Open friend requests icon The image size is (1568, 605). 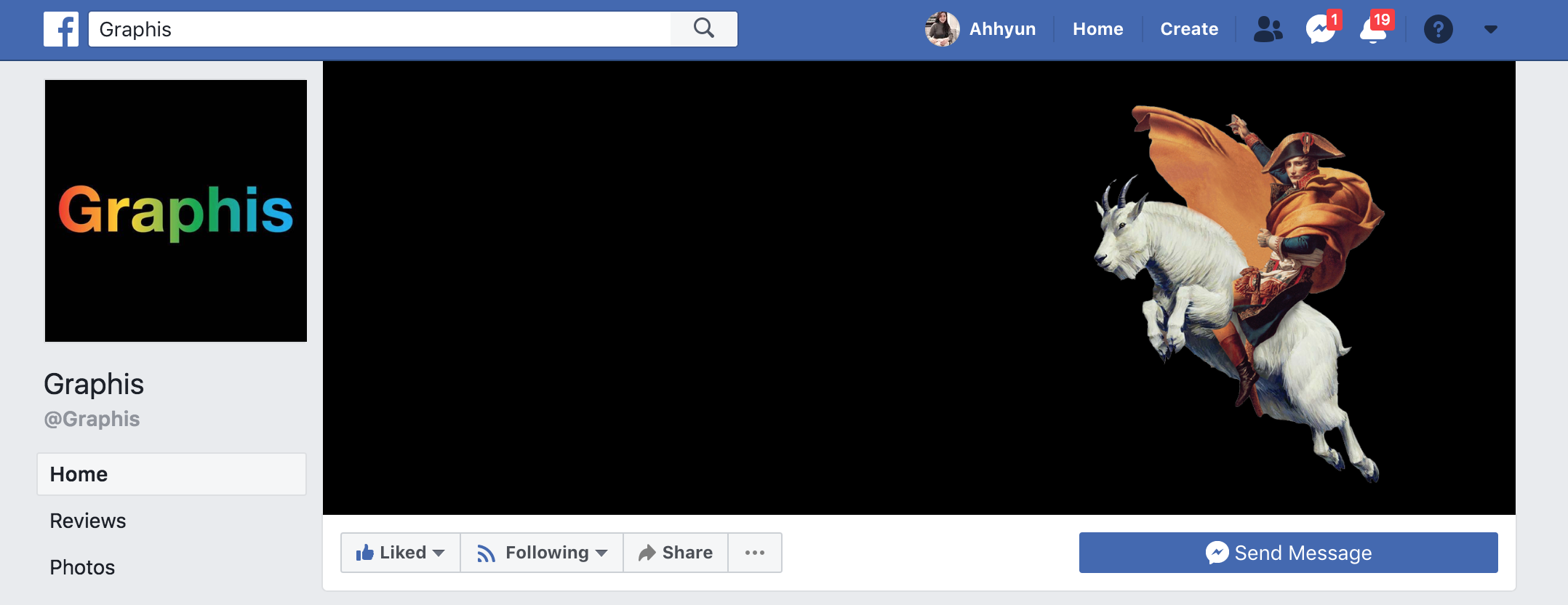tap(1268, 29)
